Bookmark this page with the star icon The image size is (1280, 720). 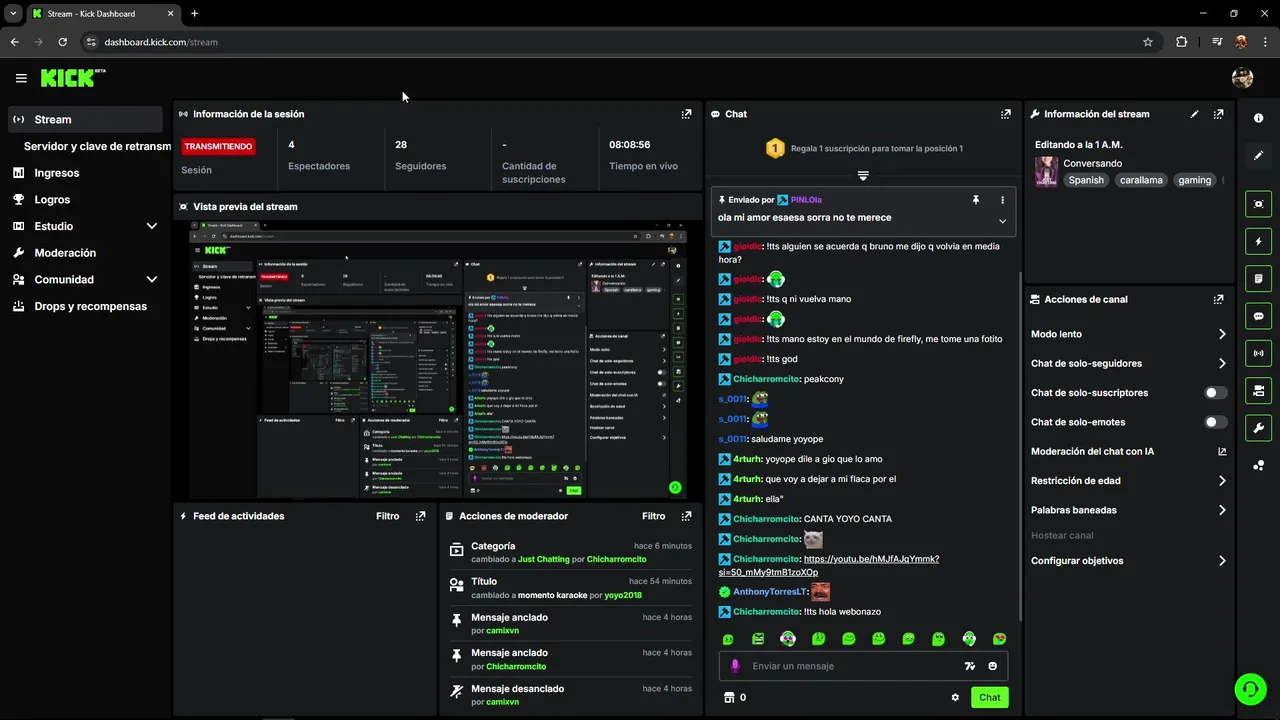point(1148,42)
